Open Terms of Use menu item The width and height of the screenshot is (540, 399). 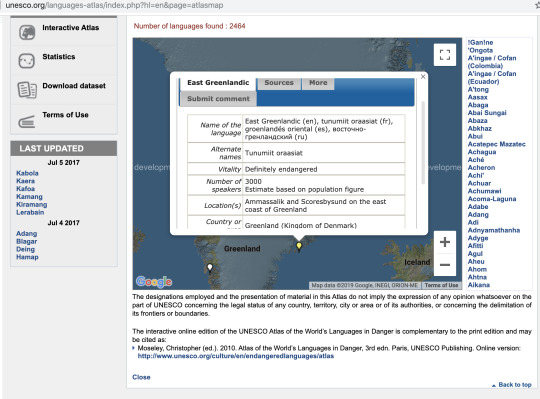pos(65,115)
